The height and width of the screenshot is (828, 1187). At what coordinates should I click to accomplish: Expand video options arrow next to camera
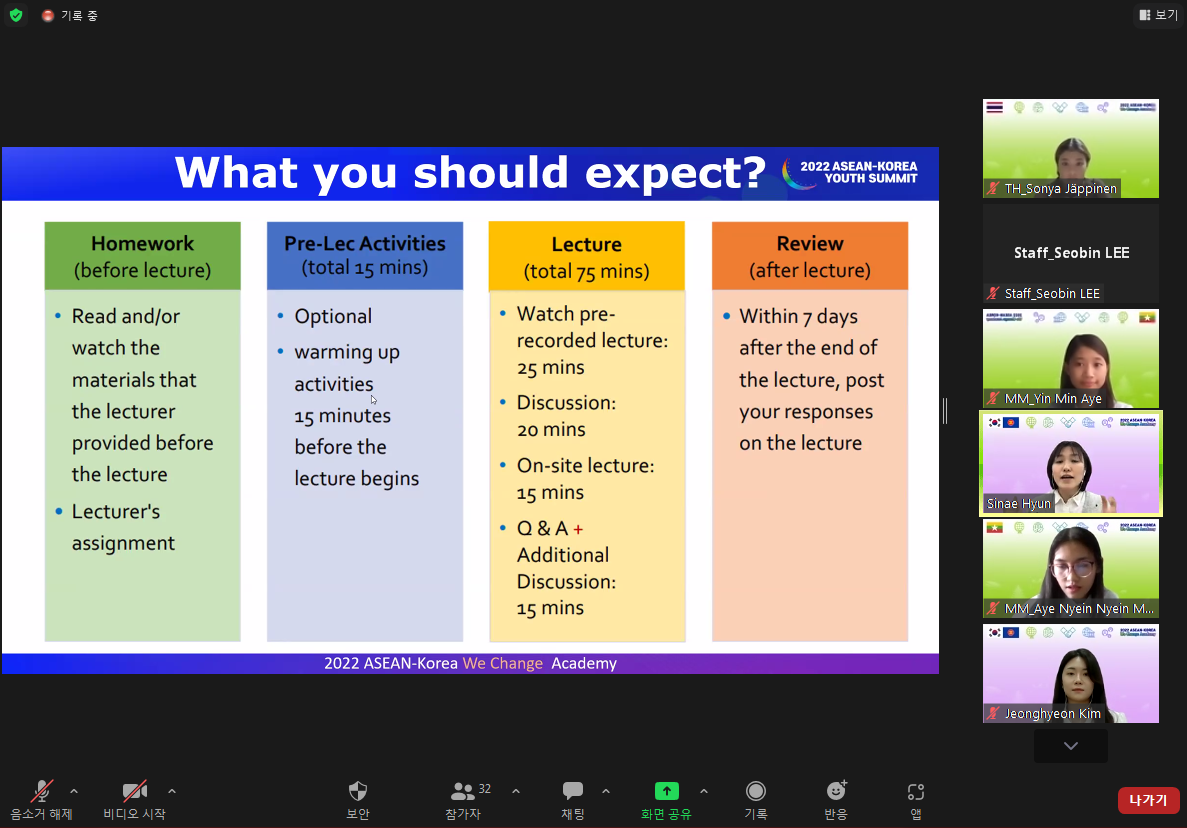click(x=172, y=791)
